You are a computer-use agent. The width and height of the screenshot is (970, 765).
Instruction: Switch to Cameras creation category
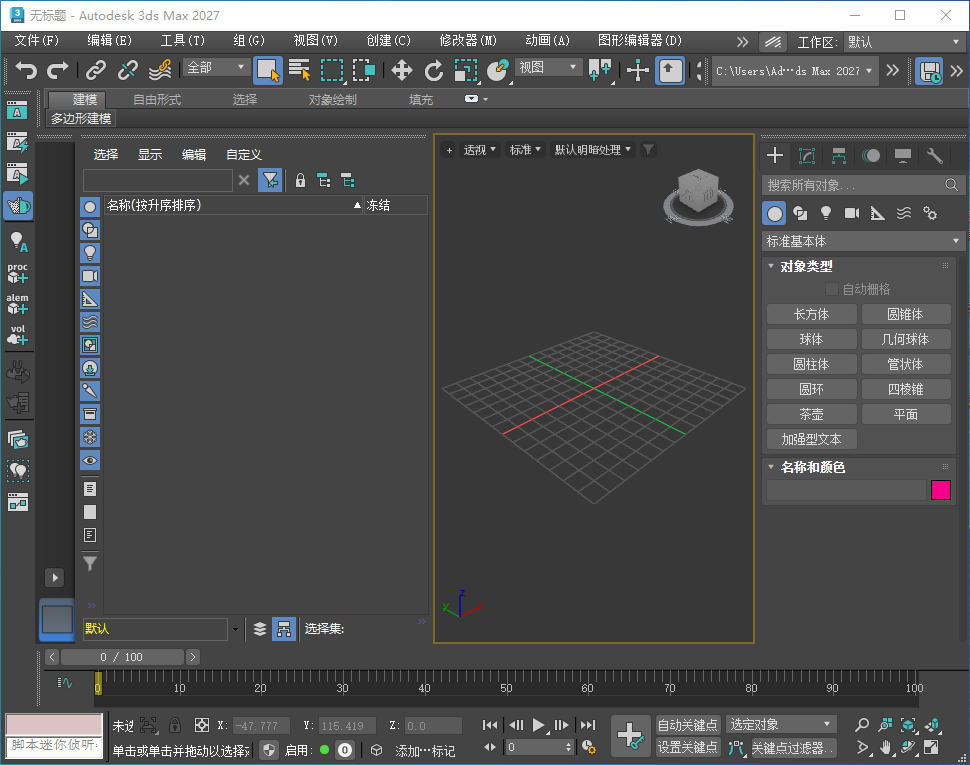coord(852,214)
